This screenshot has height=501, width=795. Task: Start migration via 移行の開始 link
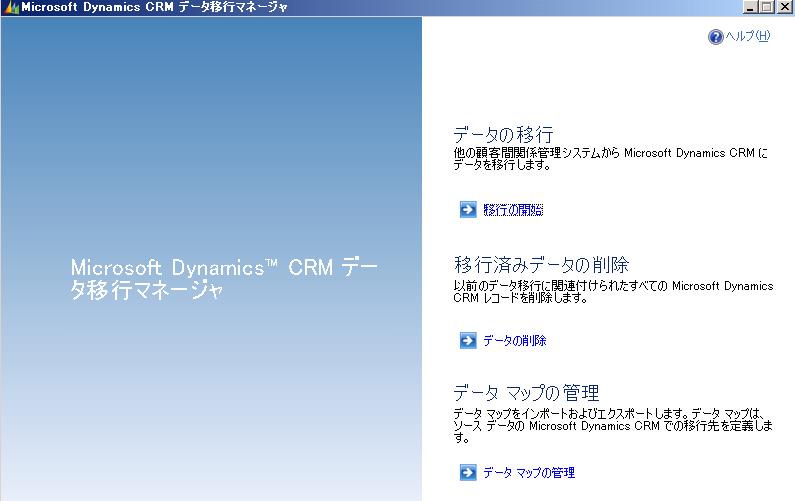click(513, 210)
